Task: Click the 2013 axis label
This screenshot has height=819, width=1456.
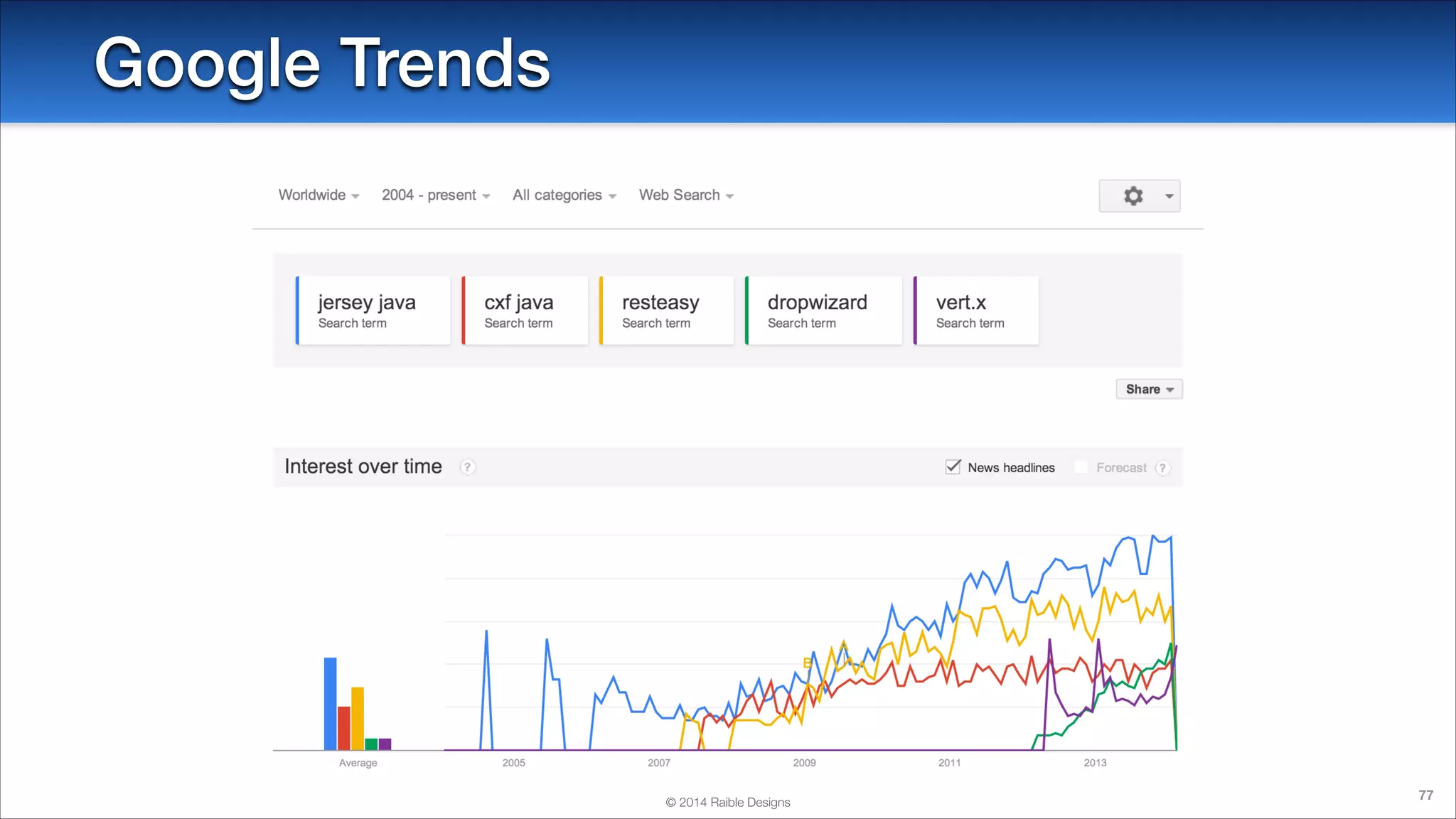Action: click(1095, 763)
